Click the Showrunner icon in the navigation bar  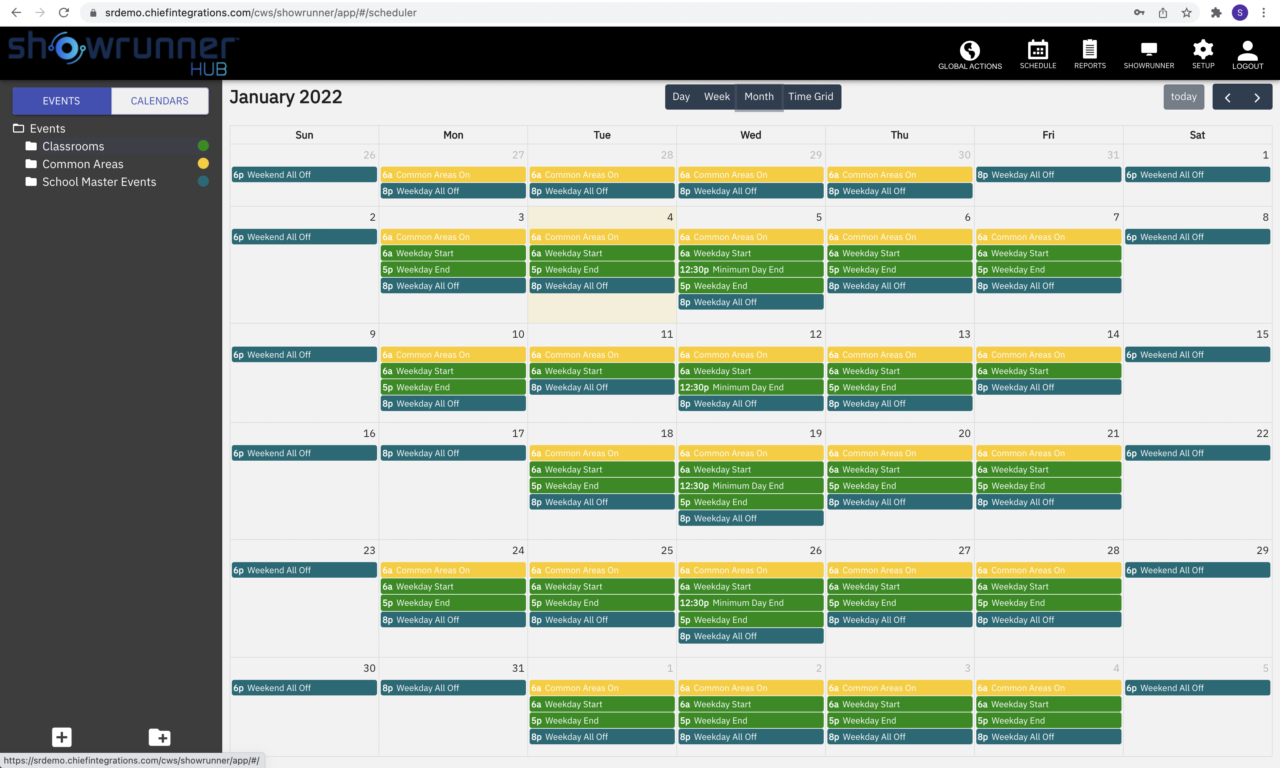click(1148, 53)
